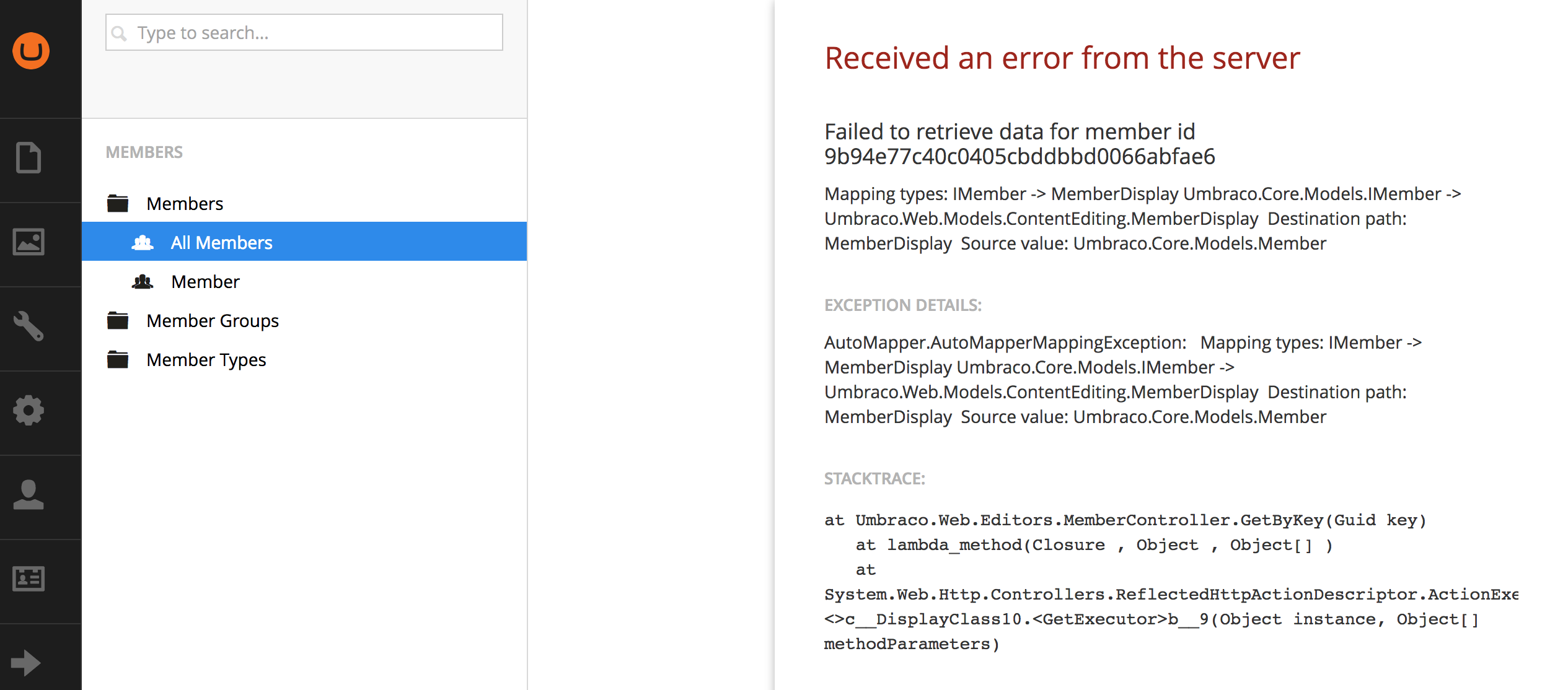Click the search magnifier icon
The image size is (1568, 690).
pyautogui.click(x=119, y=33)
